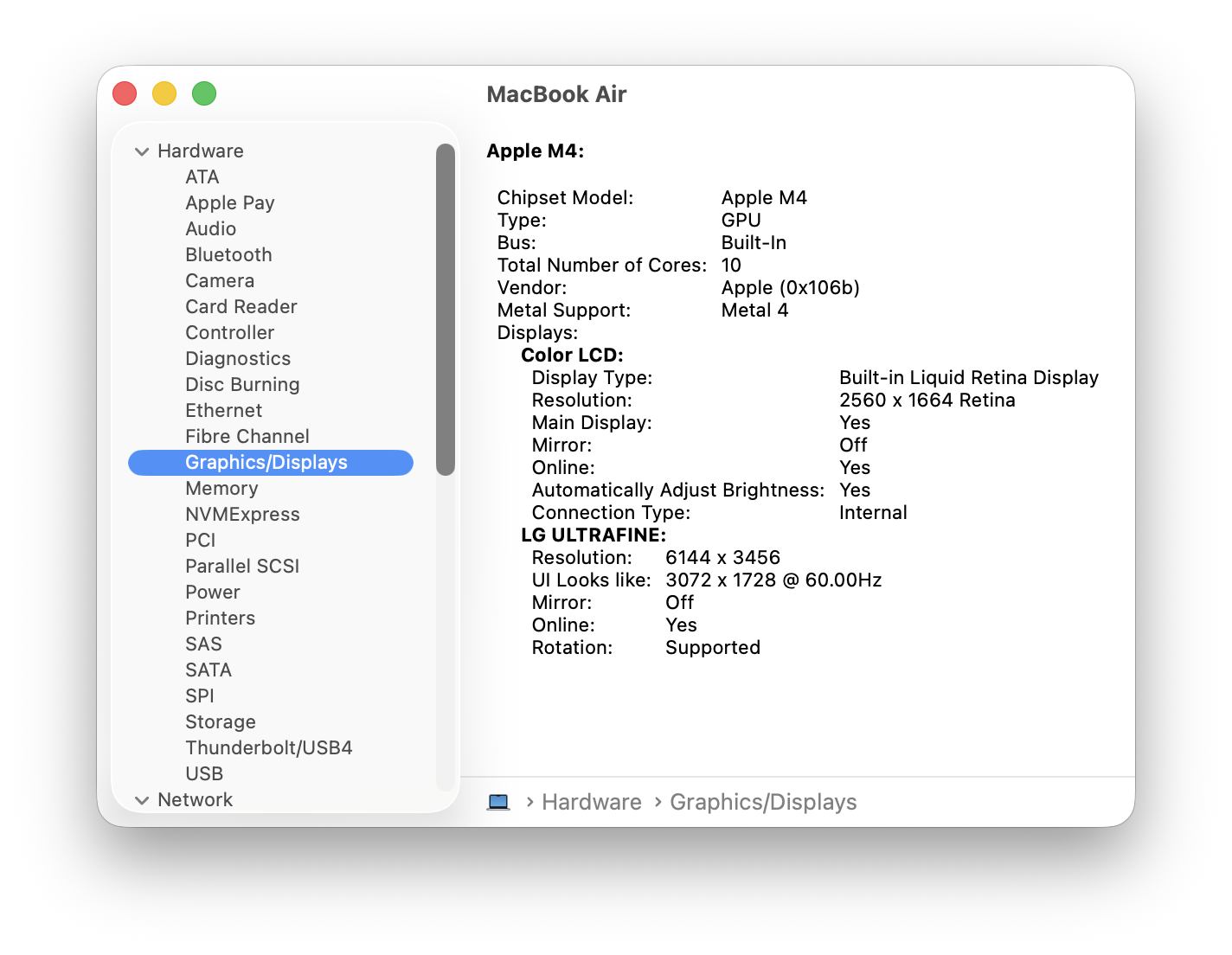The image size is (1232, 955).
Task: Collapse the Hardware section chevron
Action: tap(142, 151)
